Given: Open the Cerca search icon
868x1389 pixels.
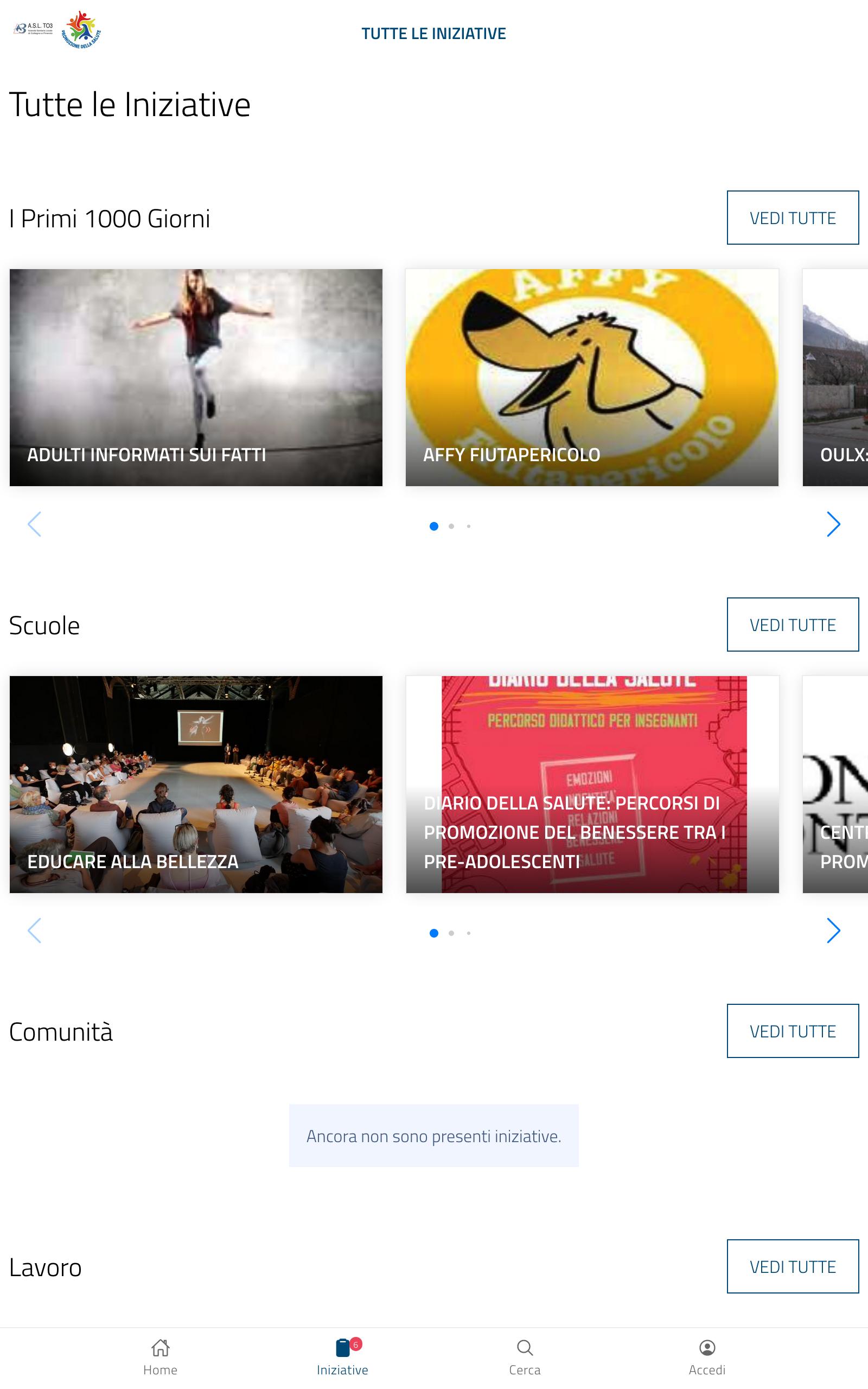Looking at the screenshot, I should coord(525,1347).
